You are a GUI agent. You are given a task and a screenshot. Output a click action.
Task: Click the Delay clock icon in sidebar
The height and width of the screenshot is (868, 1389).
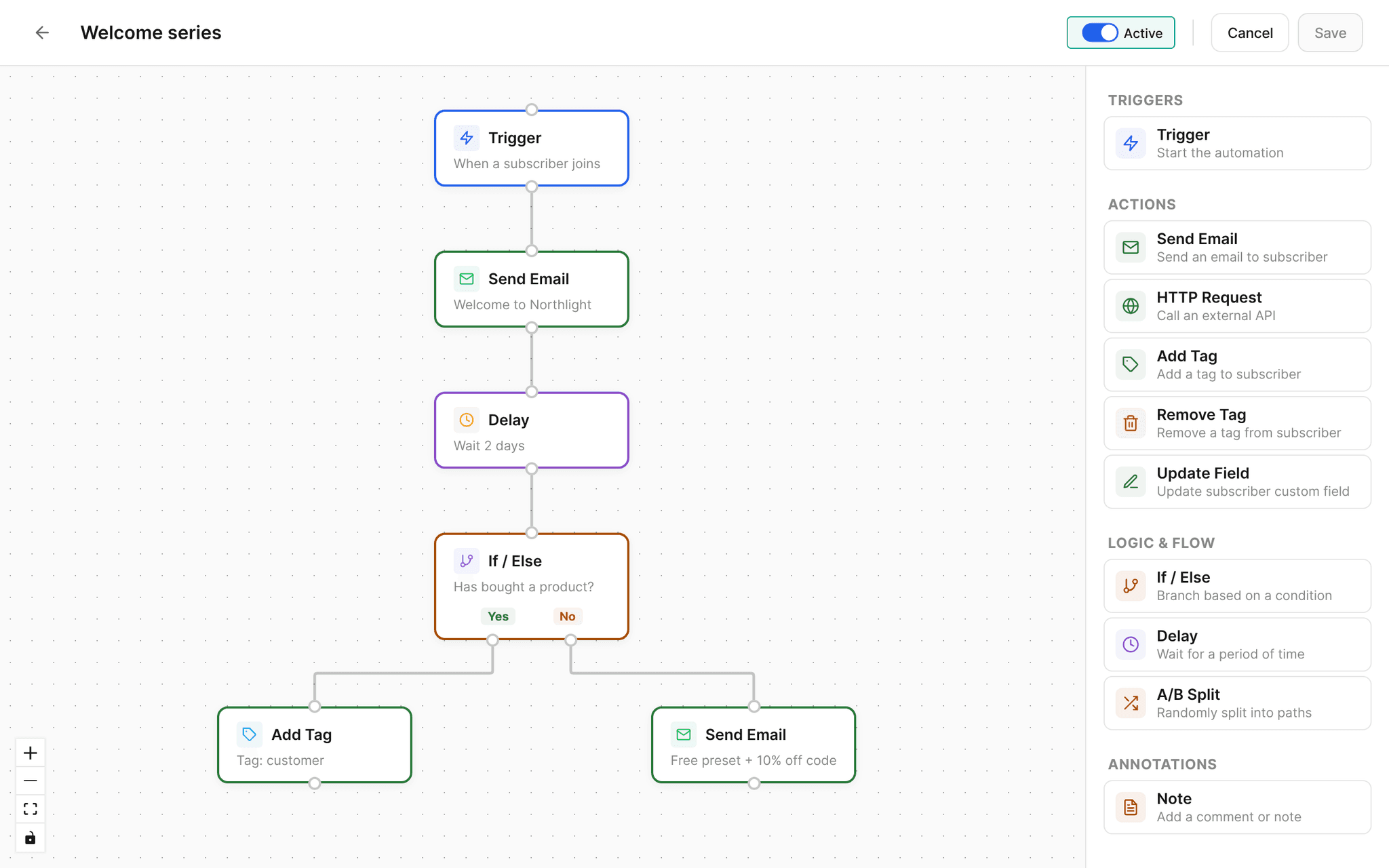pos(1131,644)
